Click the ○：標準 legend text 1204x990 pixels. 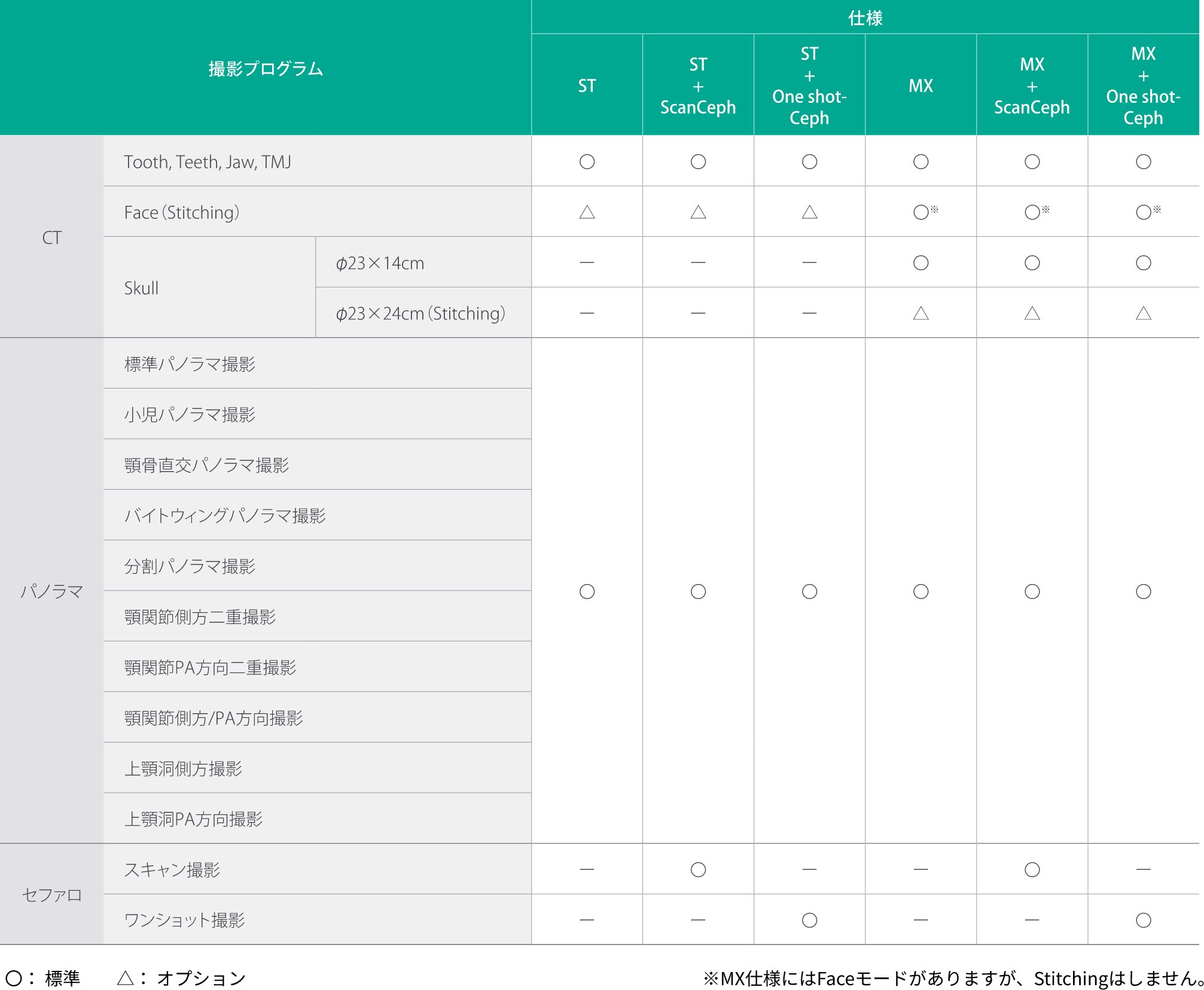(43, 978)
